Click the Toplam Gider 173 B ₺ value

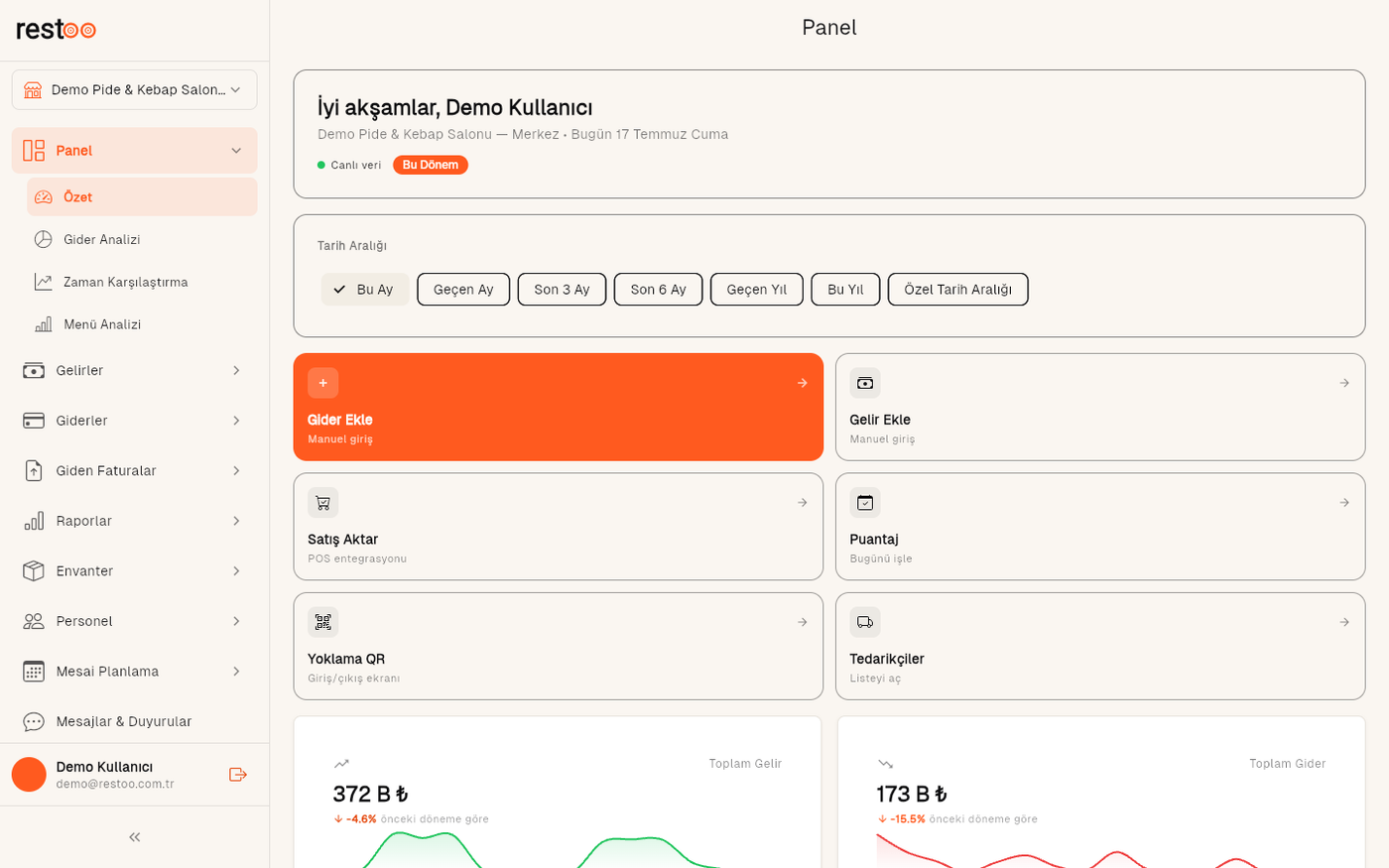912,794
